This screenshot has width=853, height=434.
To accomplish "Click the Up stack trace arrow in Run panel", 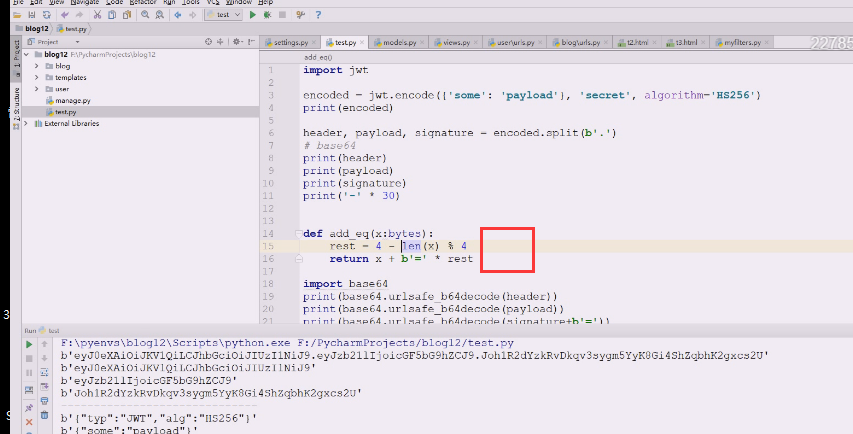I will coord(45,344).
